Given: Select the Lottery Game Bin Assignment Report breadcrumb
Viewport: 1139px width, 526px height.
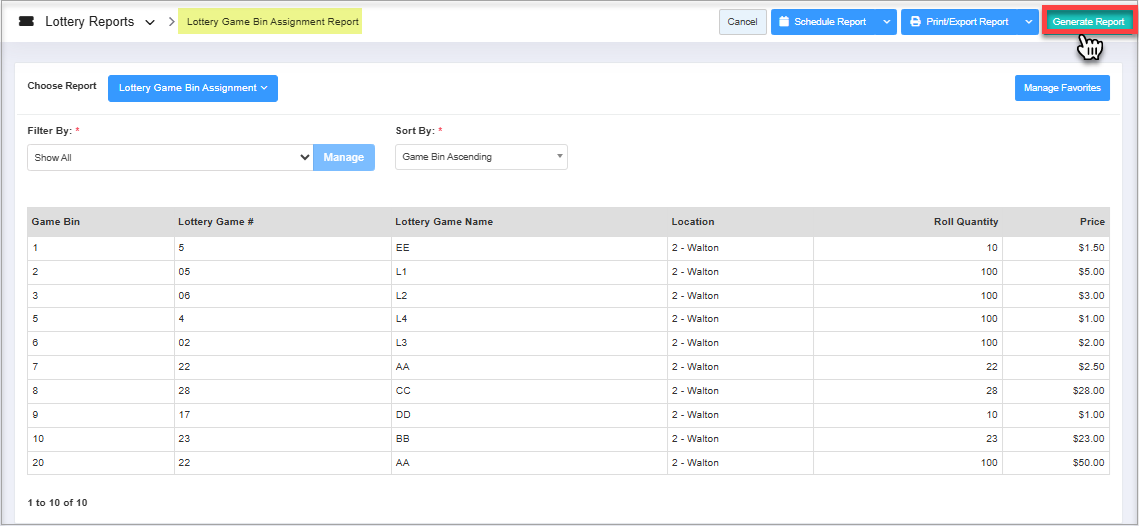Looking at the screenshot, I should [272, 22].
